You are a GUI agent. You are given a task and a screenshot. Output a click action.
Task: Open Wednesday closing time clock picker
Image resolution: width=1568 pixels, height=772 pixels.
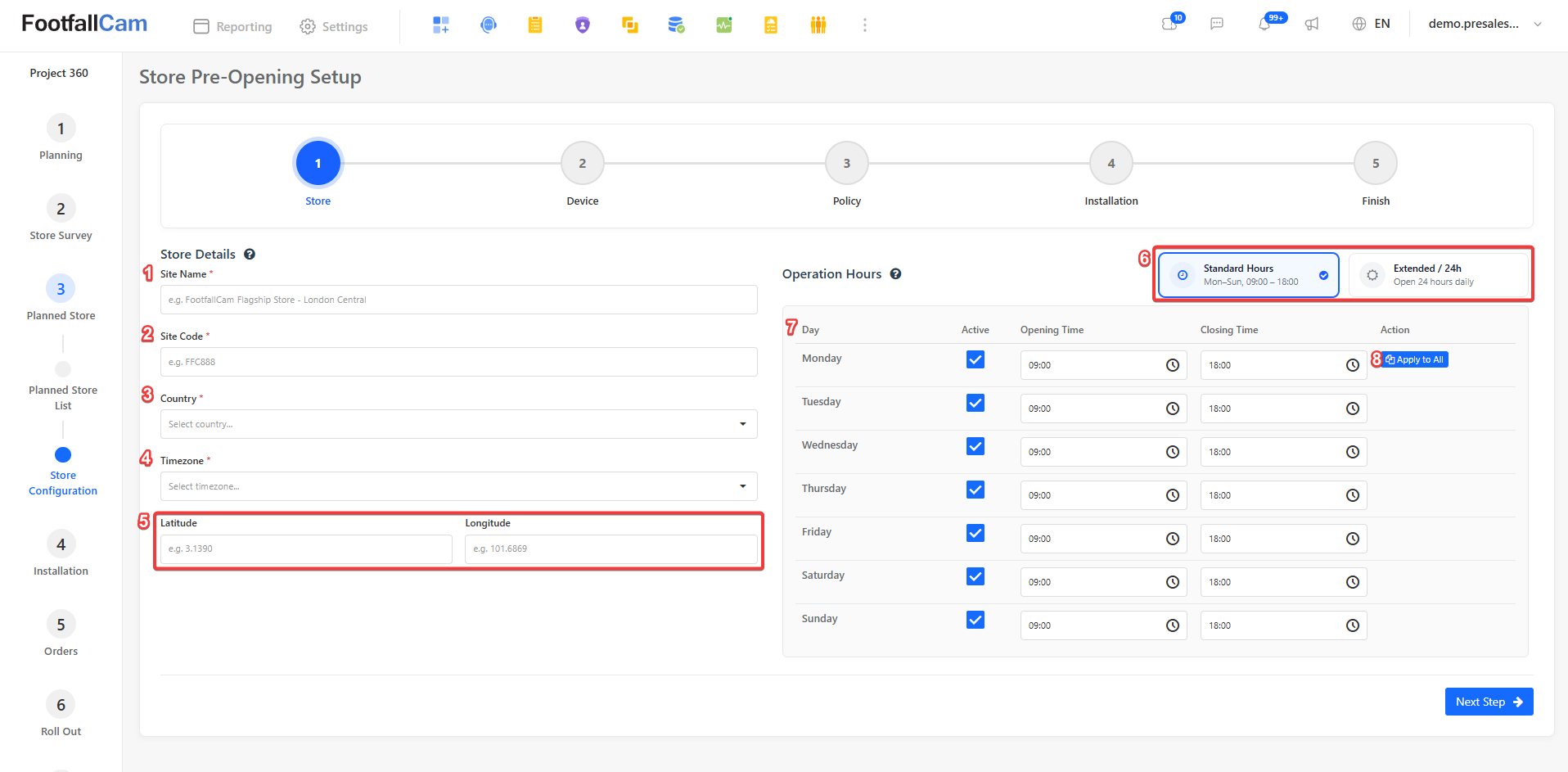pyautogui.click(x=1353, y=452)
